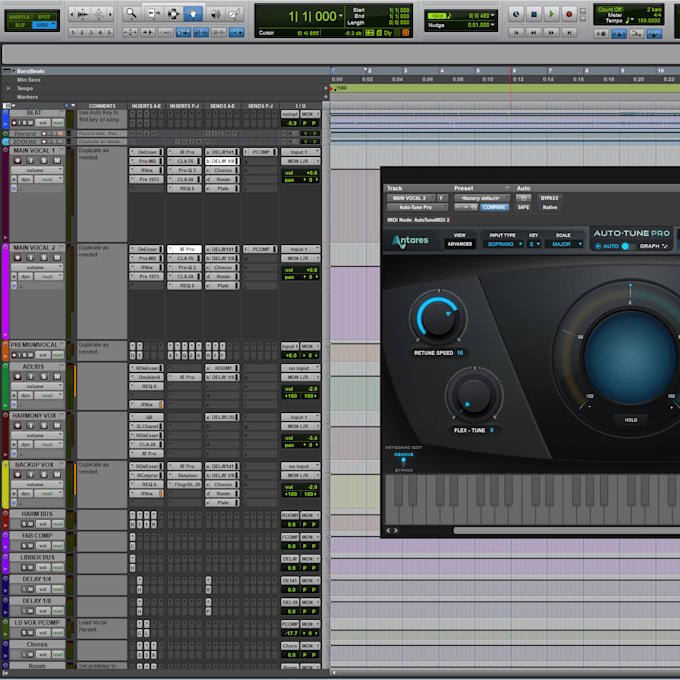The image size is (680, 680).
Task: Click the INSERTS A-E column header
Action: tap(146, 106)
